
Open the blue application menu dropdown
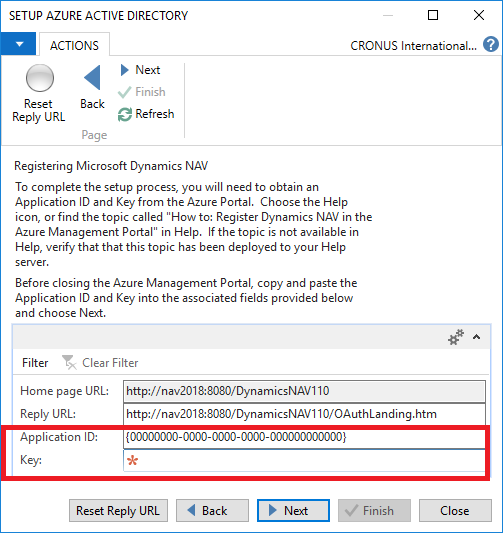coord(18,44)
